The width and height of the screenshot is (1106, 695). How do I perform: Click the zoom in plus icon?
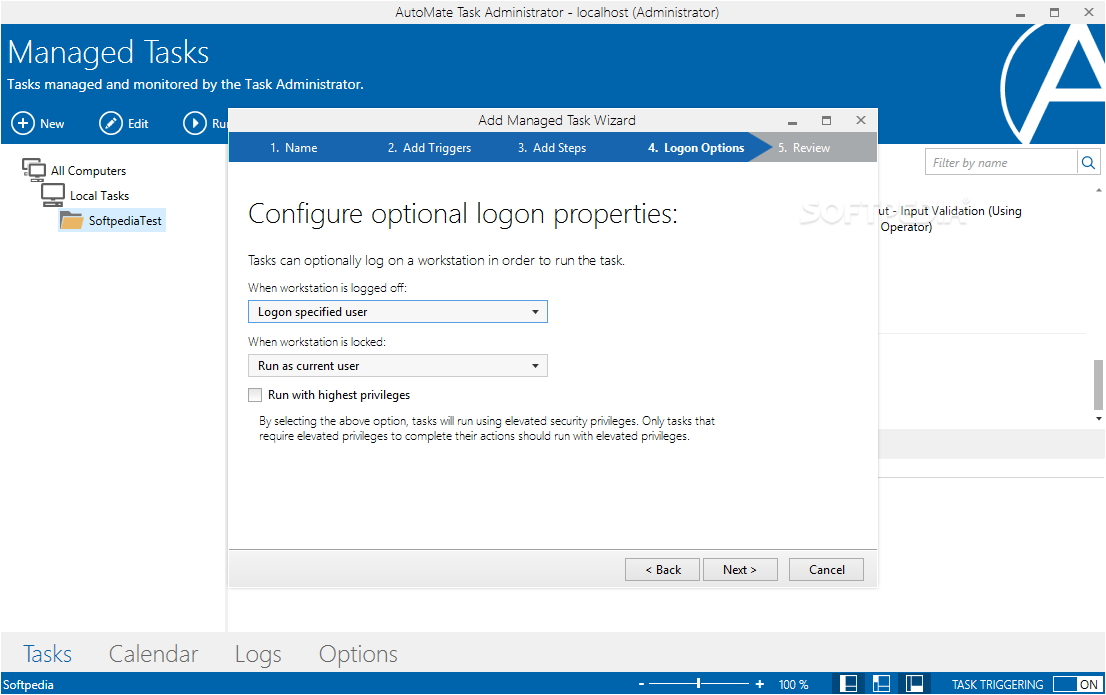pos(760,684)
